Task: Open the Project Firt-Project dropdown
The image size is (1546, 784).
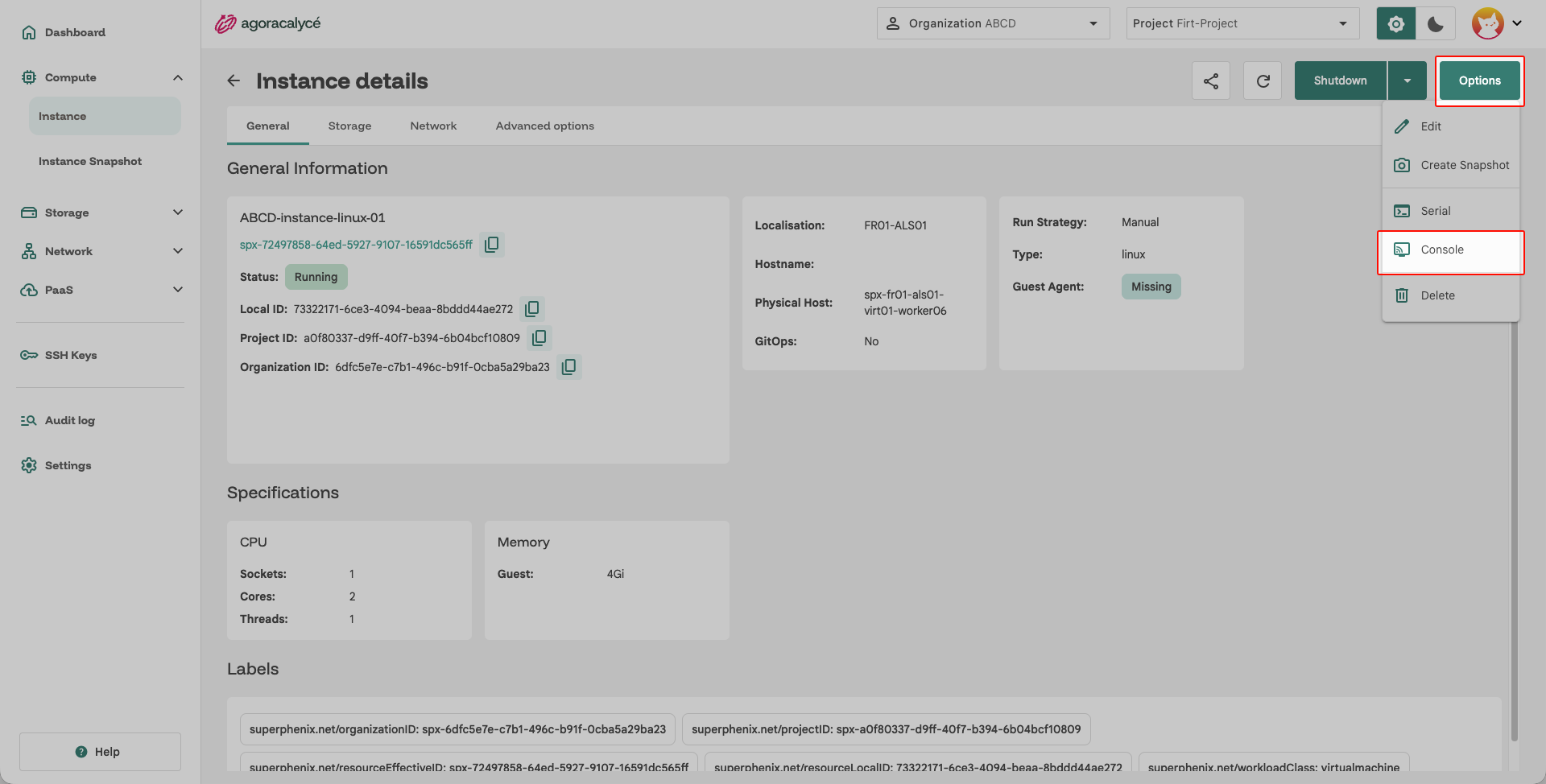Action: coord(1242,23)
